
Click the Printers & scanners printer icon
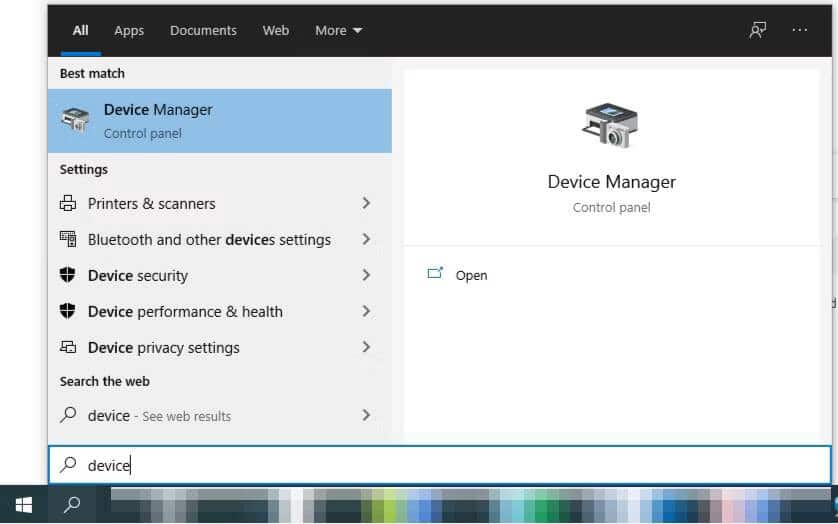point(68,203)
